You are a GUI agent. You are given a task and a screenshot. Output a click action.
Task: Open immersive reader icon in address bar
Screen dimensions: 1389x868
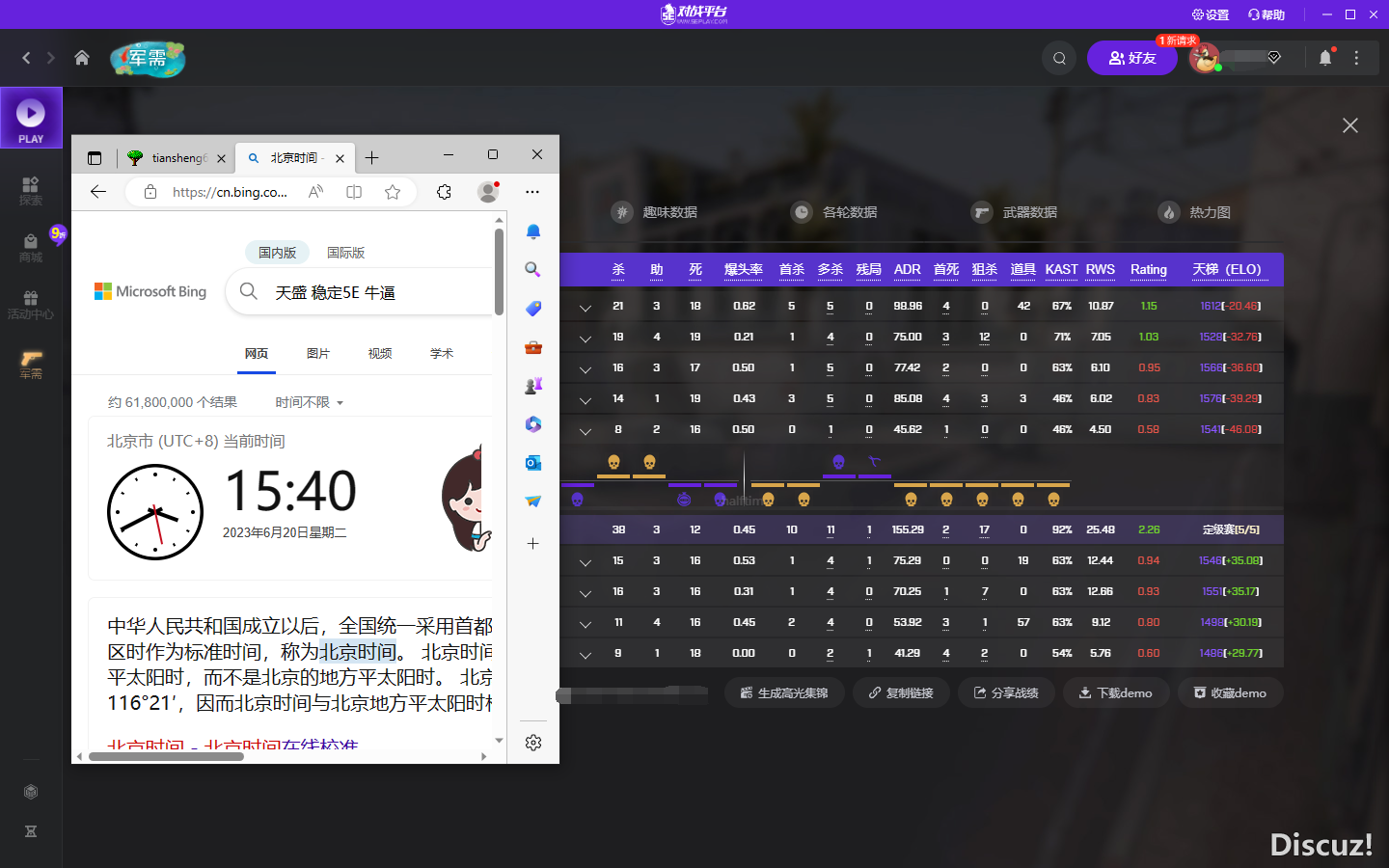[354, 192]
